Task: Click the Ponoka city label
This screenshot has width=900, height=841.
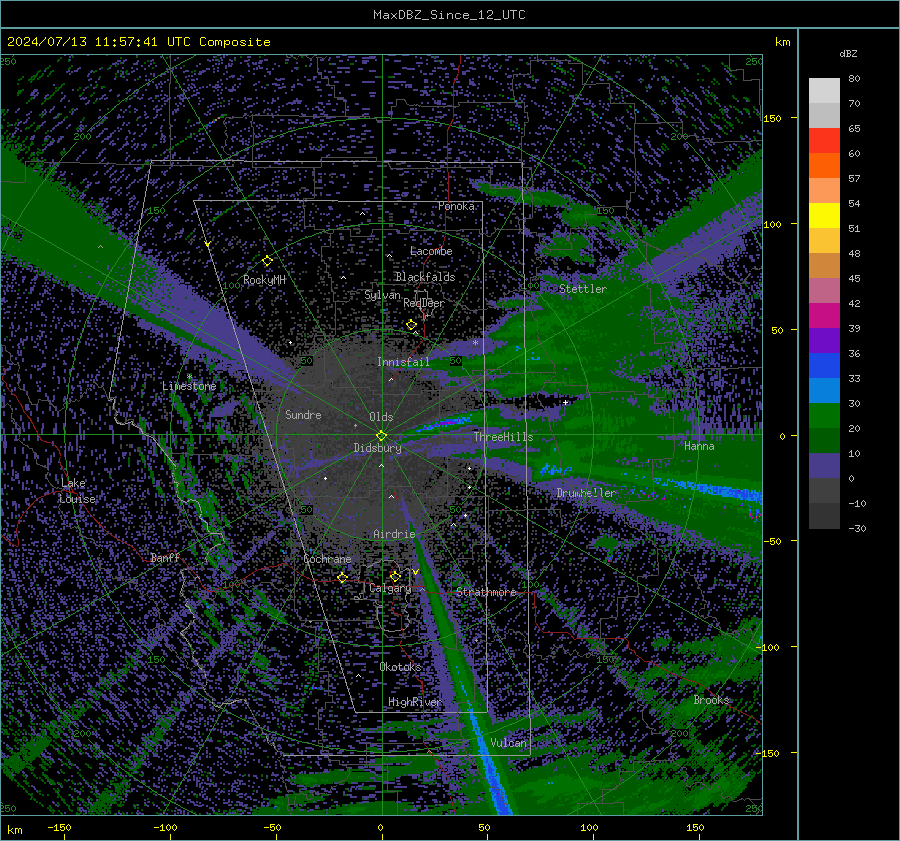Action: tap(456, 206)
